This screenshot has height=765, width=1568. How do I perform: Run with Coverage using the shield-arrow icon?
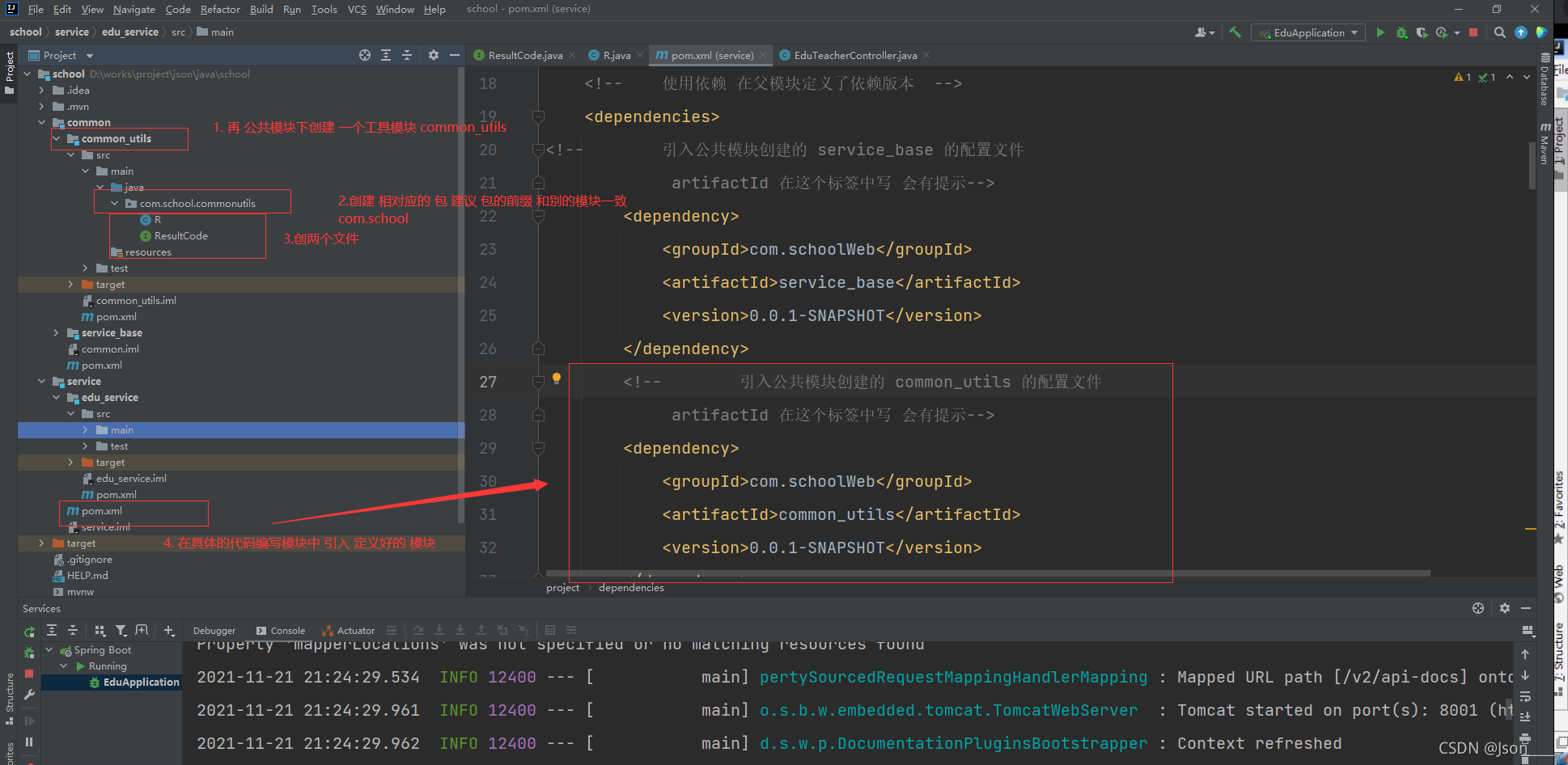pyautogui.click(x=1422, y=32)
